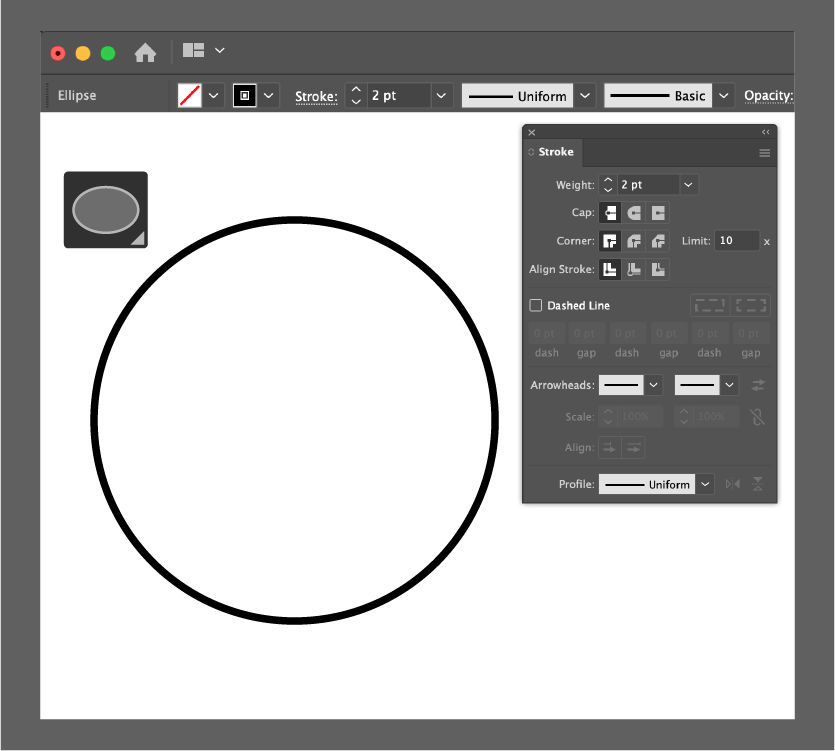
Task: Click the align dashes to corners icon
Action: [x=750, y=305]
